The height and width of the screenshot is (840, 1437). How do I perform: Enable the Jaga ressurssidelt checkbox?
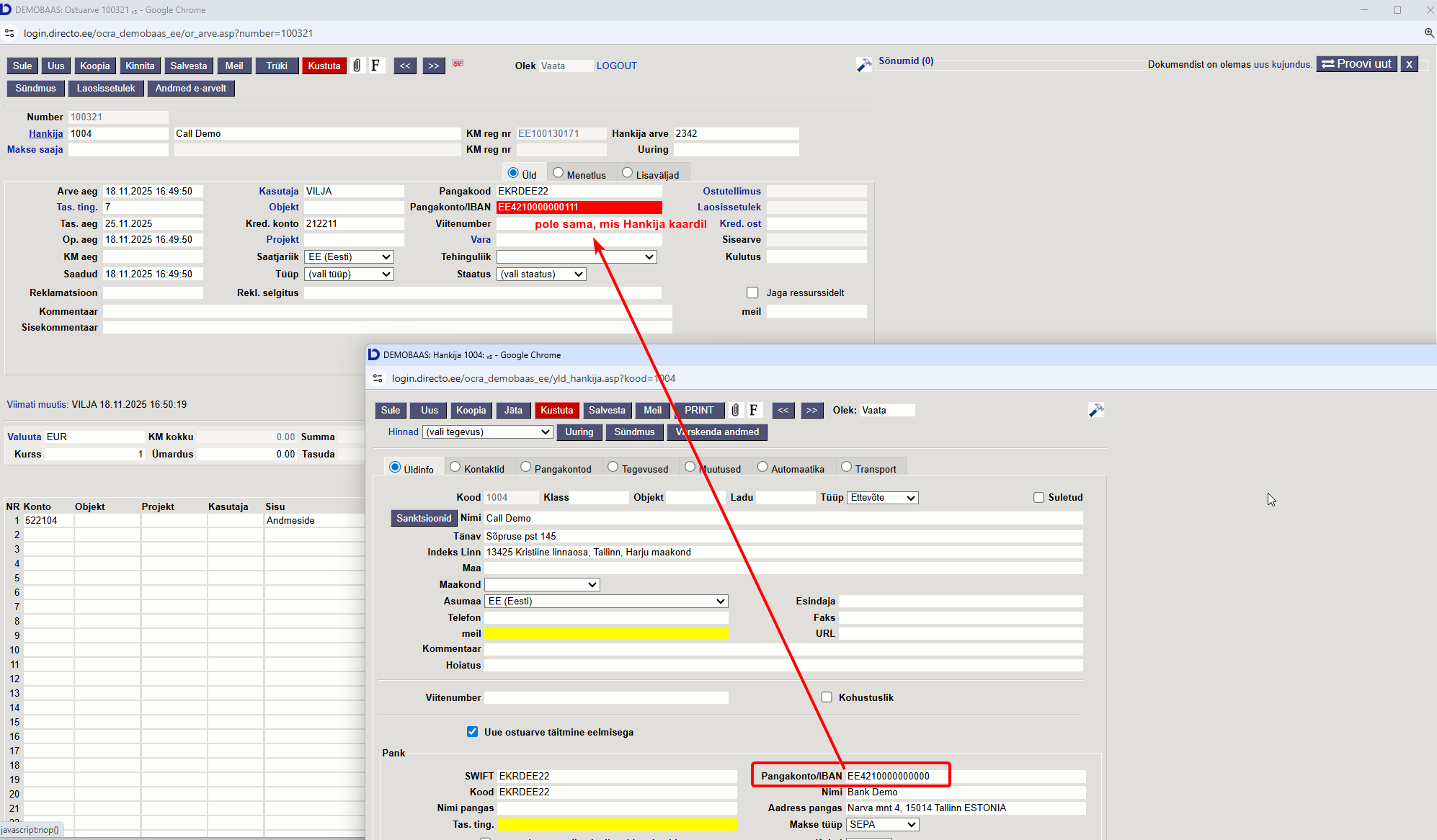[x=752, y=292]
